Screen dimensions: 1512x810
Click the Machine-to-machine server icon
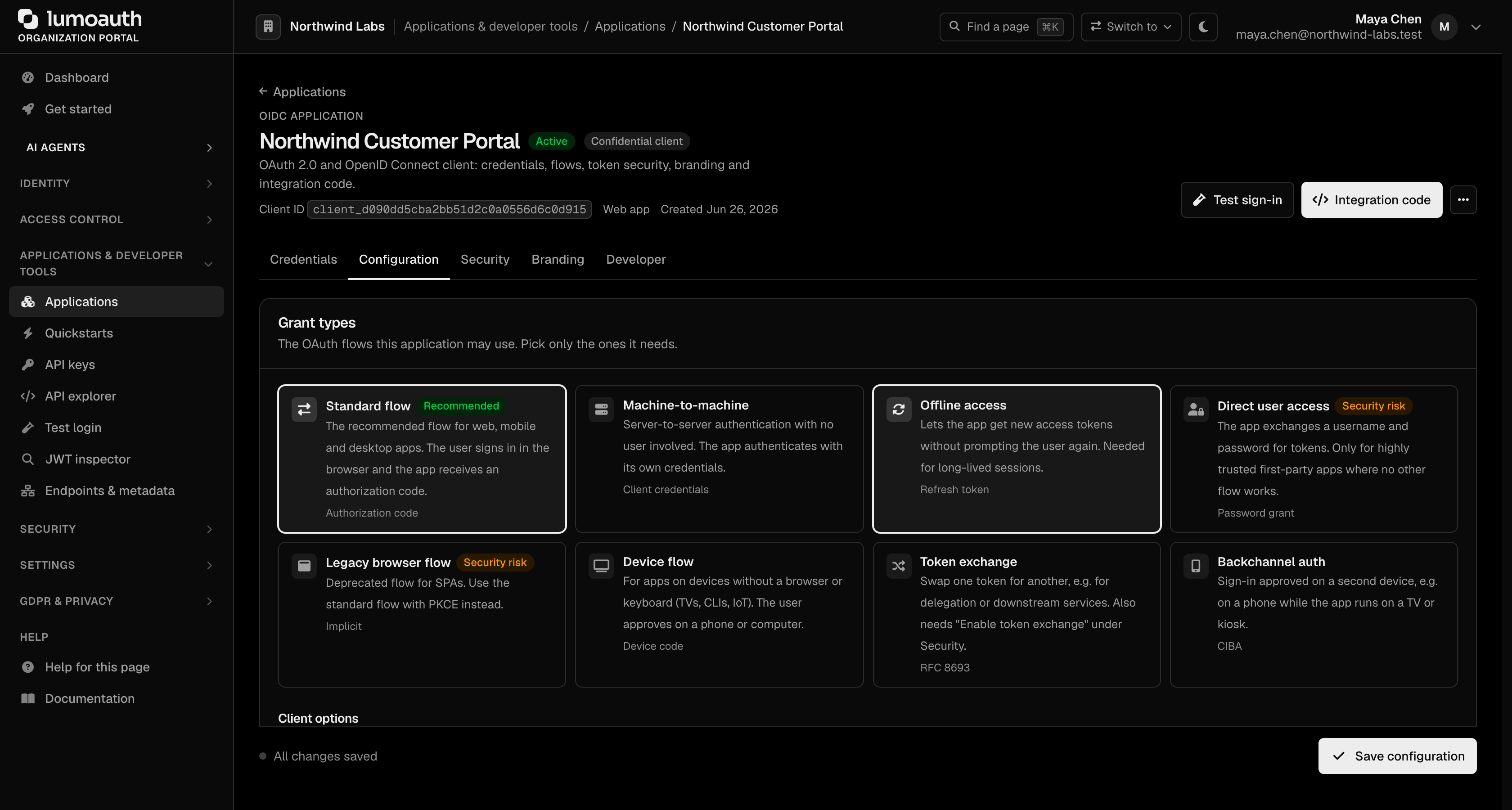tap(601, 409)
